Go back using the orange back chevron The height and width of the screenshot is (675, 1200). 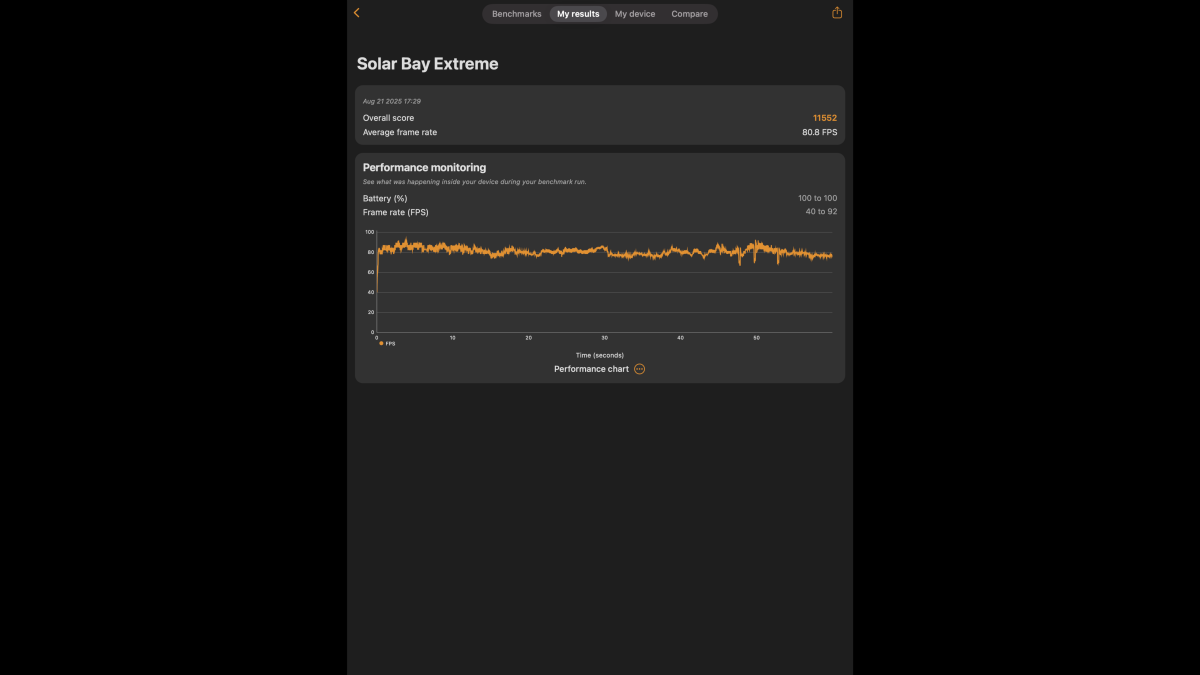click(x=357, y=13)
